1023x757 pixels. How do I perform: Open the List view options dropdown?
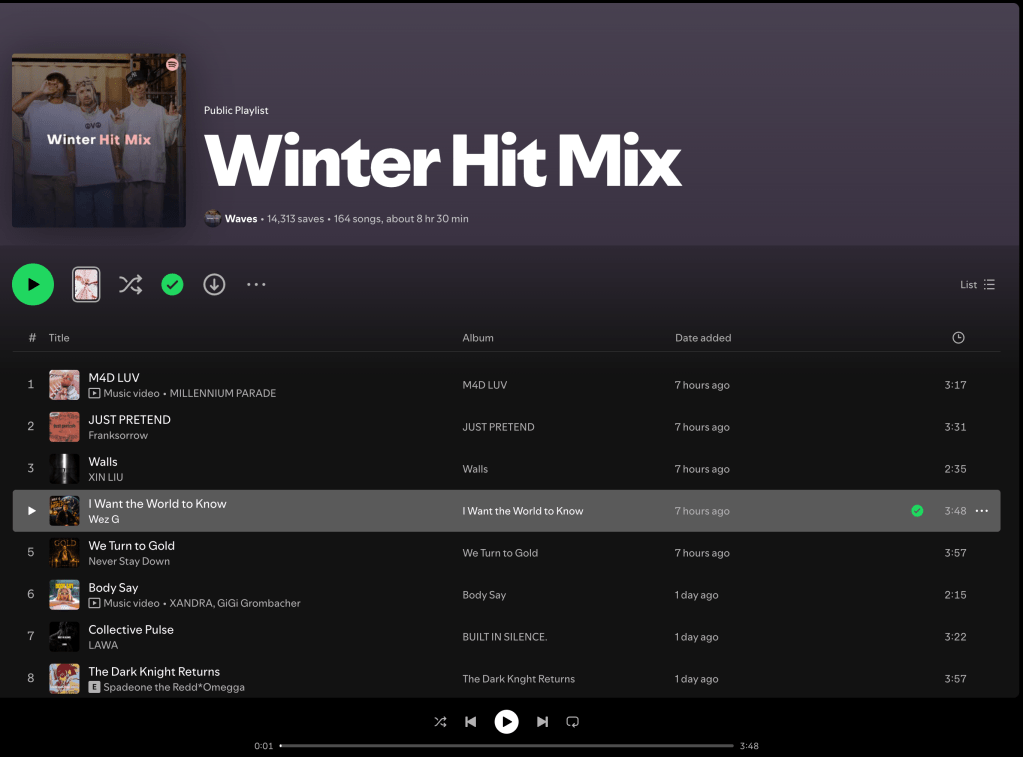click(x=977, y=285)
